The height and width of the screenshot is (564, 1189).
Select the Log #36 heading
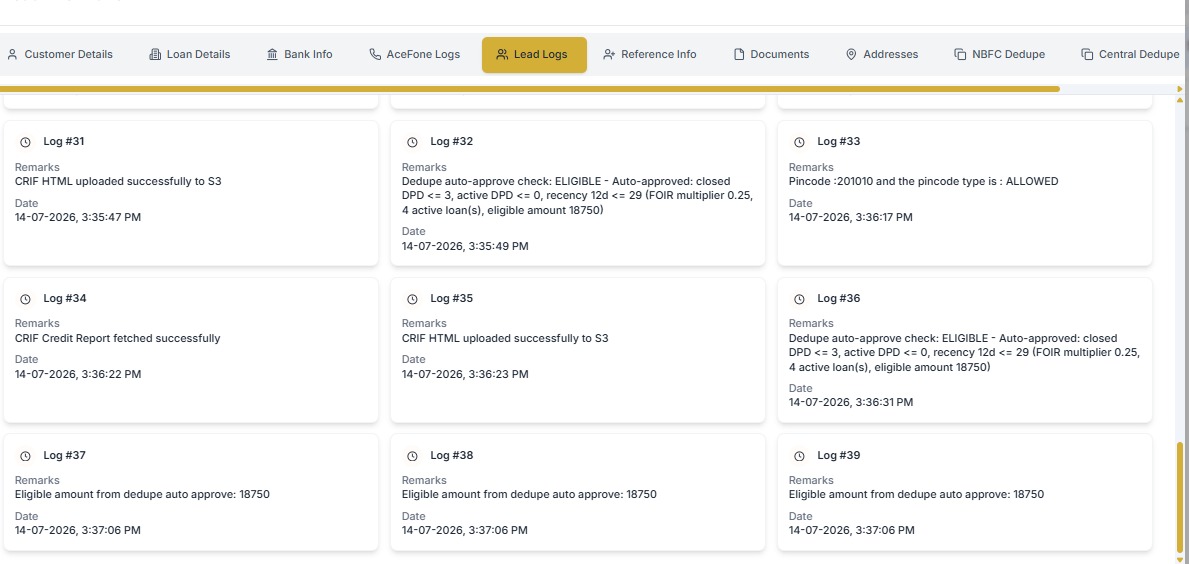pyautogui.click(x=839, y=299)
